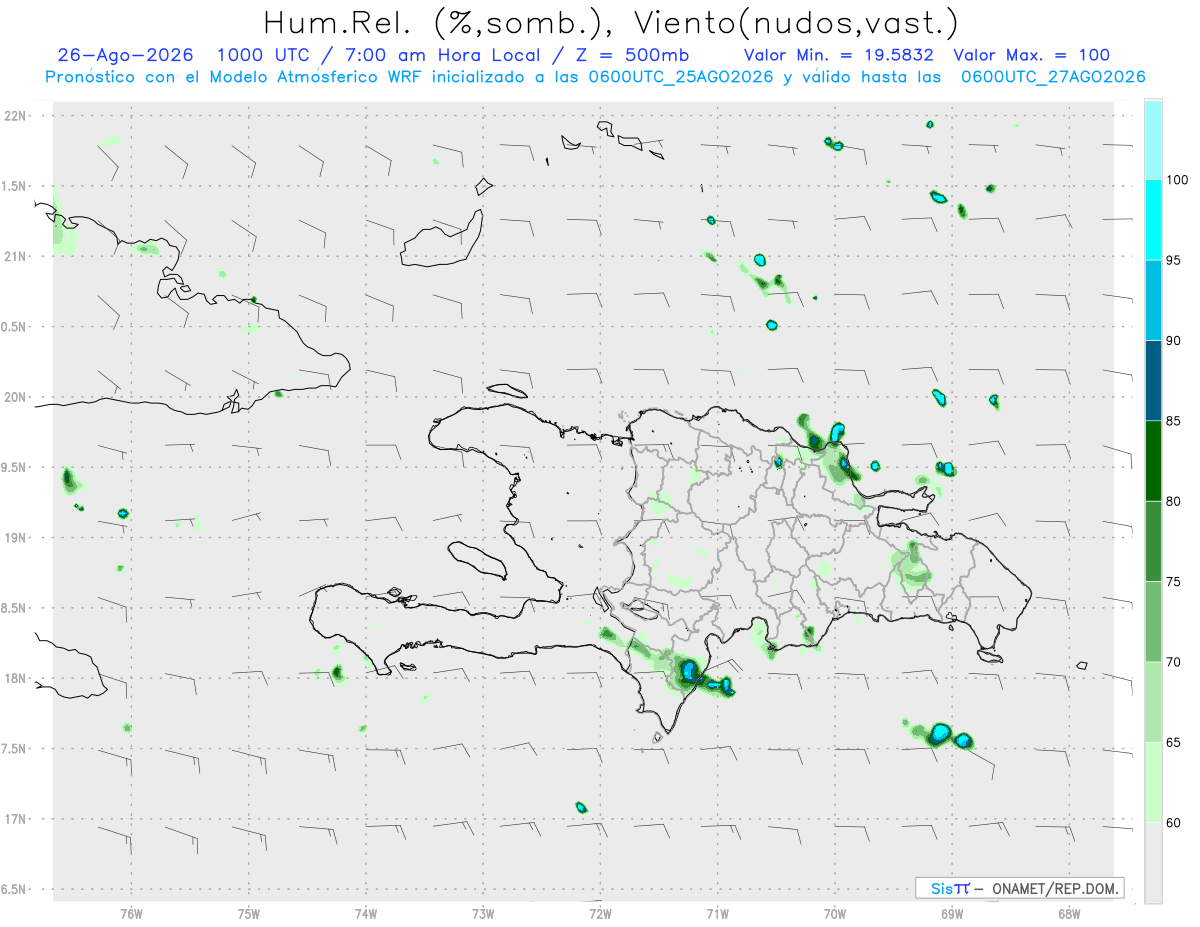Select the '75W' longitude label
The width and height of the screenshot is (1200, 927).
coord(249,913)
